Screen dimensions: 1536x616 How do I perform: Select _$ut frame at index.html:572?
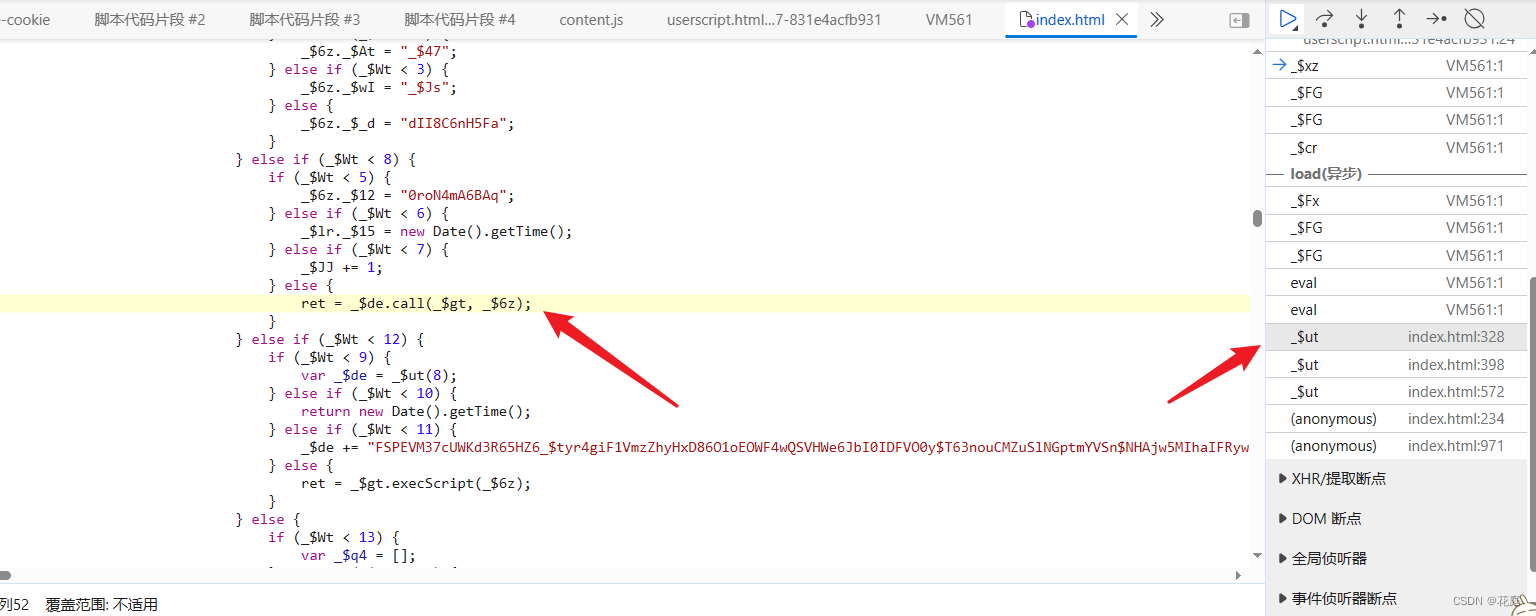pos(1397,392)
